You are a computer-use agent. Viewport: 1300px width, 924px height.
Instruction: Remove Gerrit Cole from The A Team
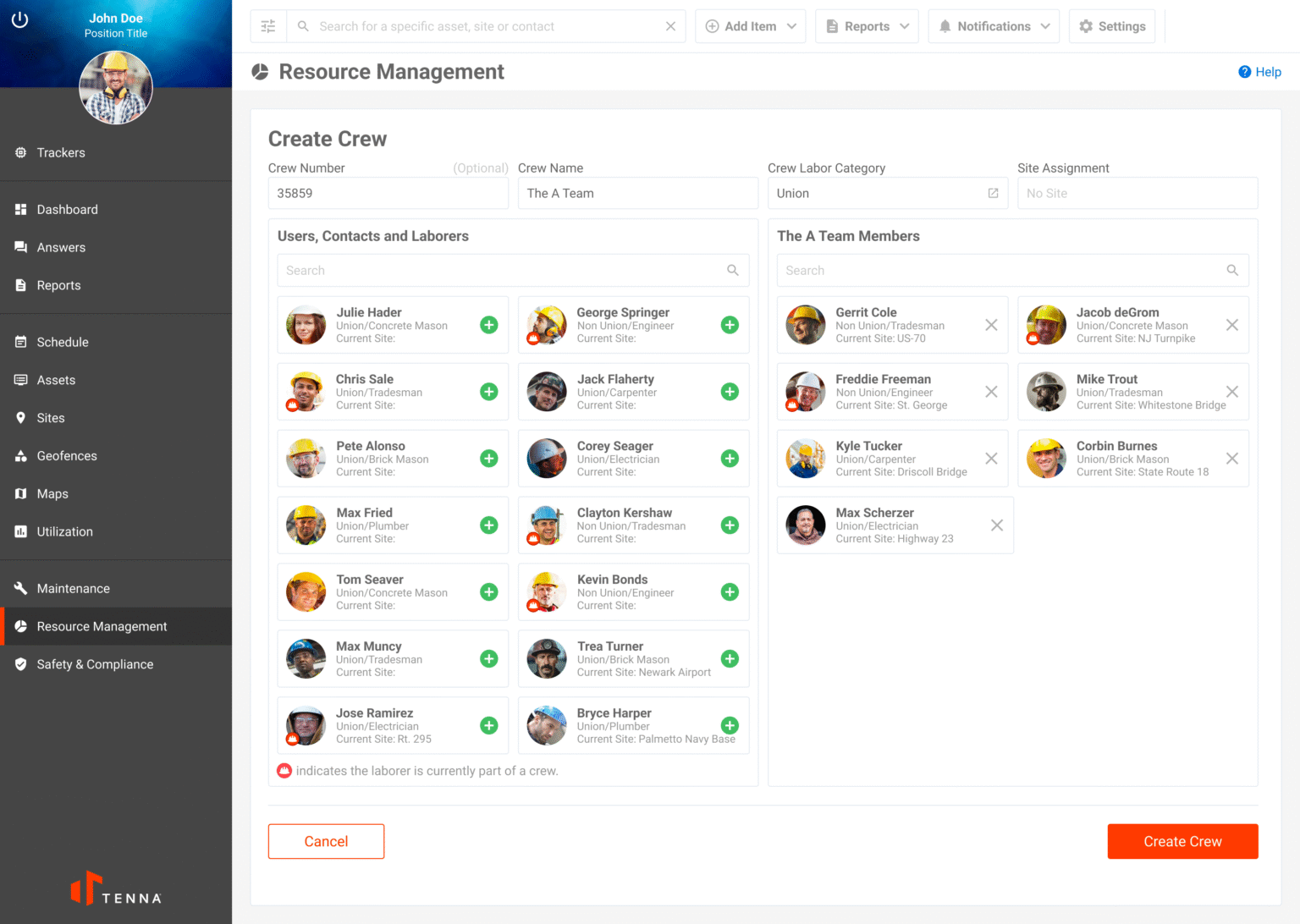991,325
